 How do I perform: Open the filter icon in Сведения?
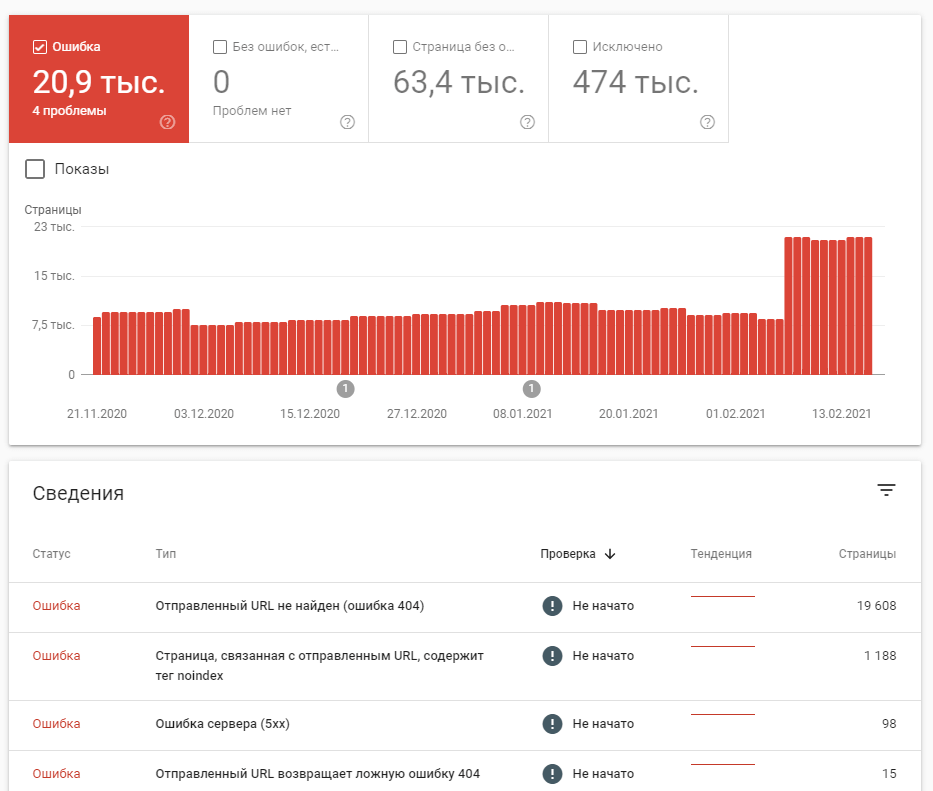point(886,490)
